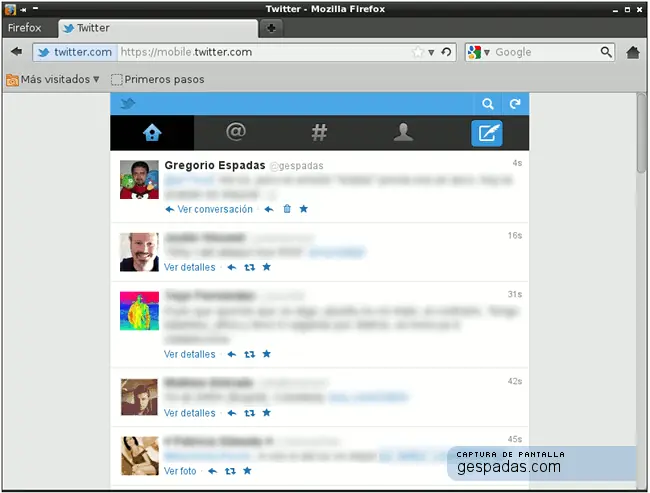Select the Twitter browser tab
This screenshot has height=493, width=650.
point(158,28)
